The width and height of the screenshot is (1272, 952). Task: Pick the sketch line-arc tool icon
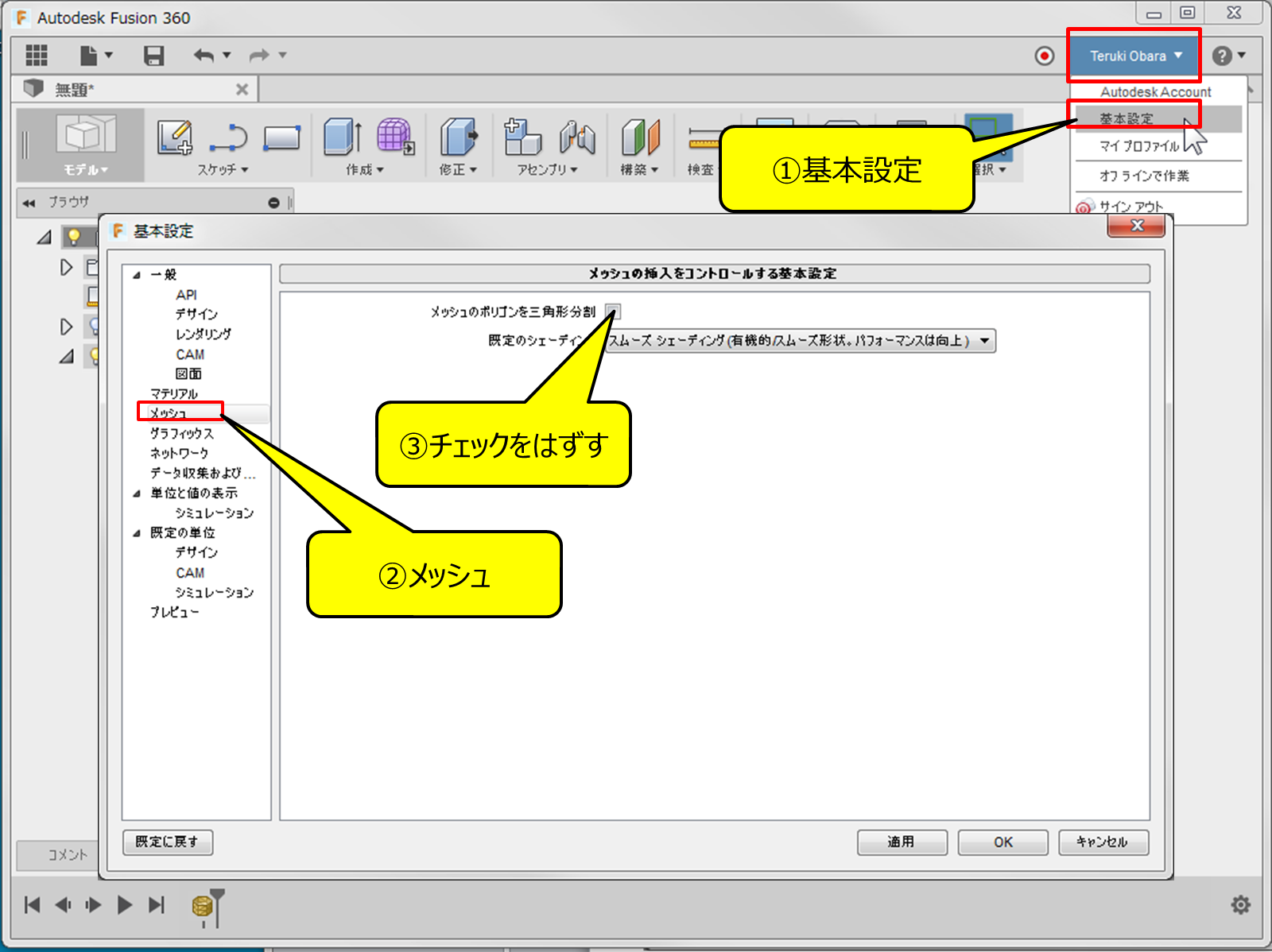coord(229,137)
